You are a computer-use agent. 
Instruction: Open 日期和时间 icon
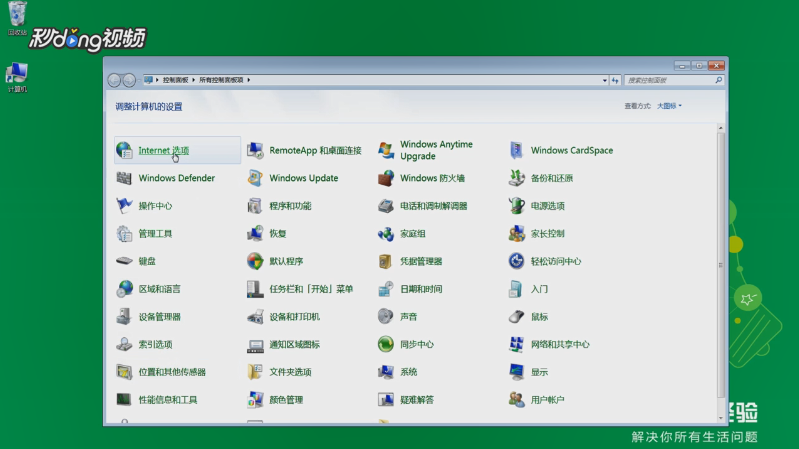(386, 288)
